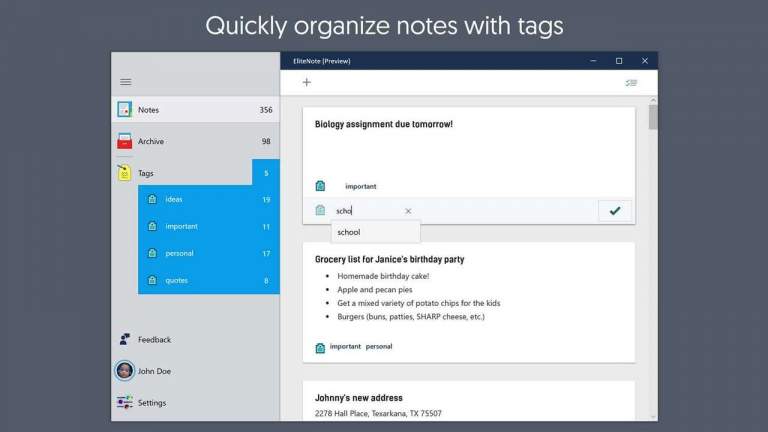Minimize the EliteNote window
This screenshot has width=768, height=432.
tap(593, 61)
